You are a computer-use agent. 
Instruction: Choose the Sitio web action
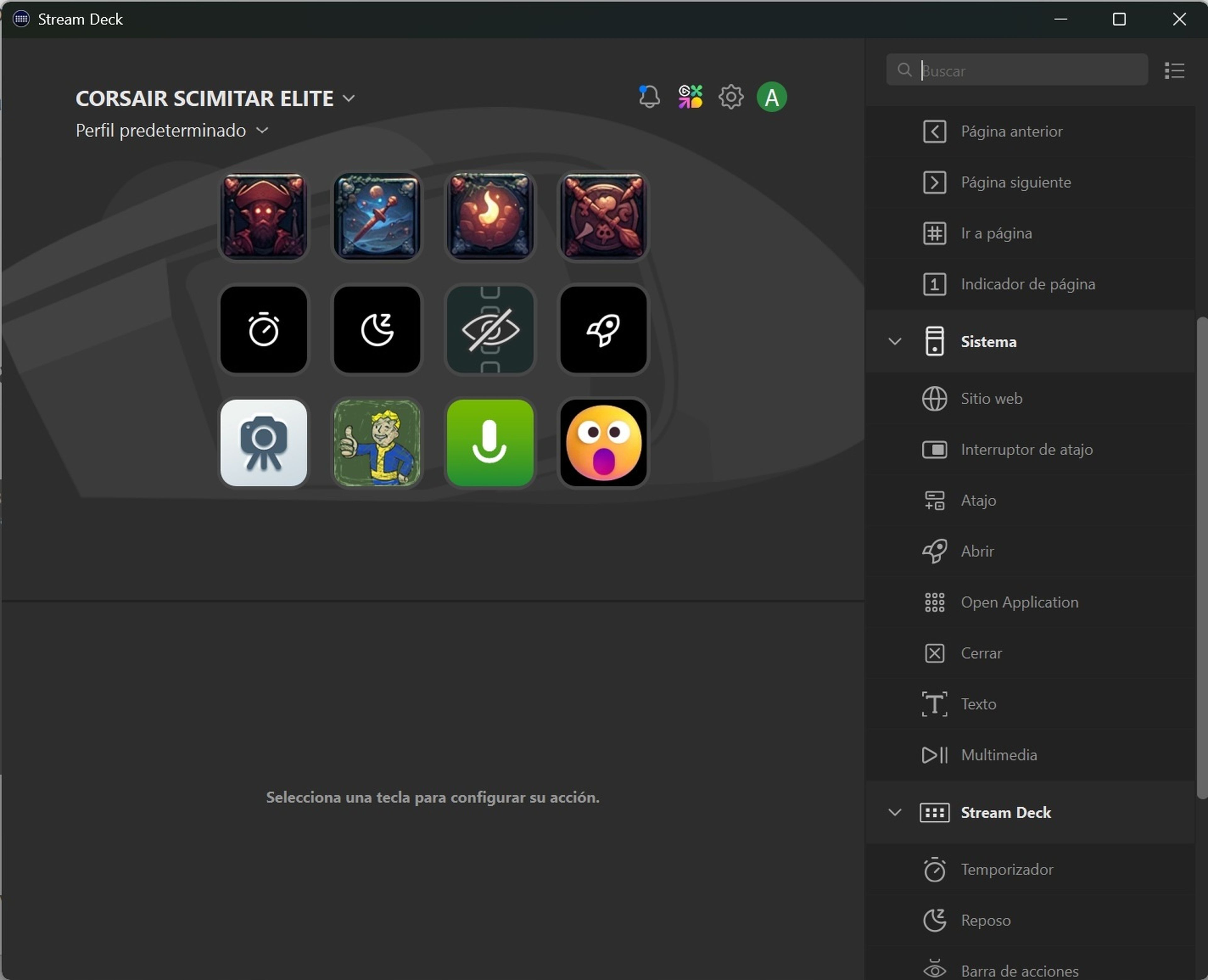991,399
